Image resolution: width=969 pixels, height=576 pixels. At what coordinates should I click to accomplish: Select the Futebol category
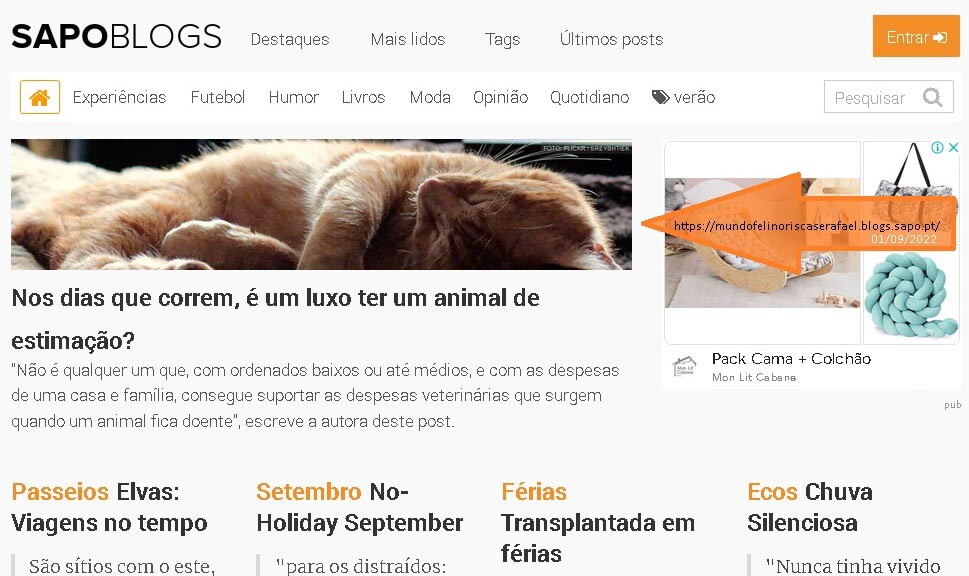pyautogui.click(x=218, y=97)
